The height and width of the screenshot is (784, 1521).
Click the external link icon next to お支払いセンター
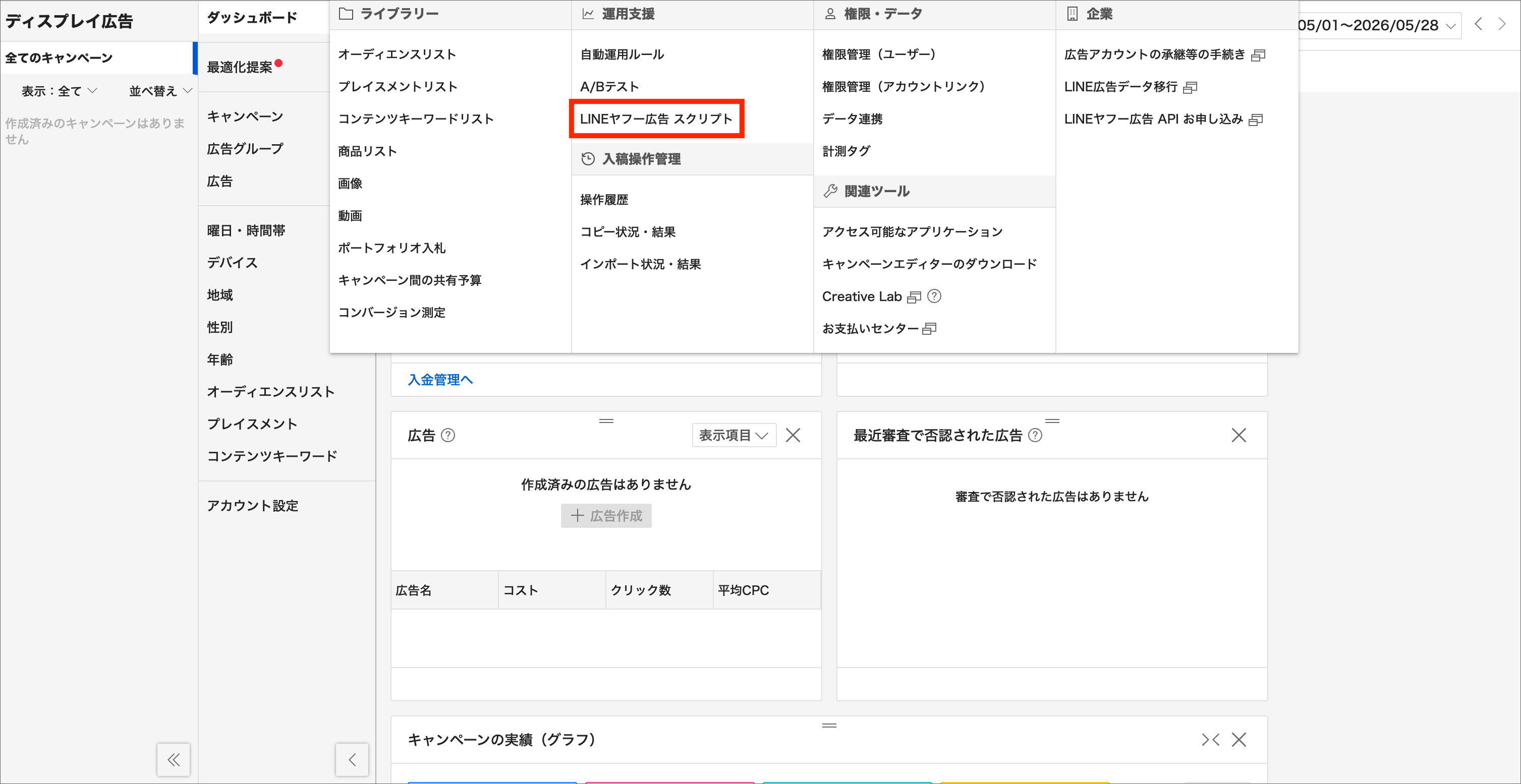[x=929, y=329]
